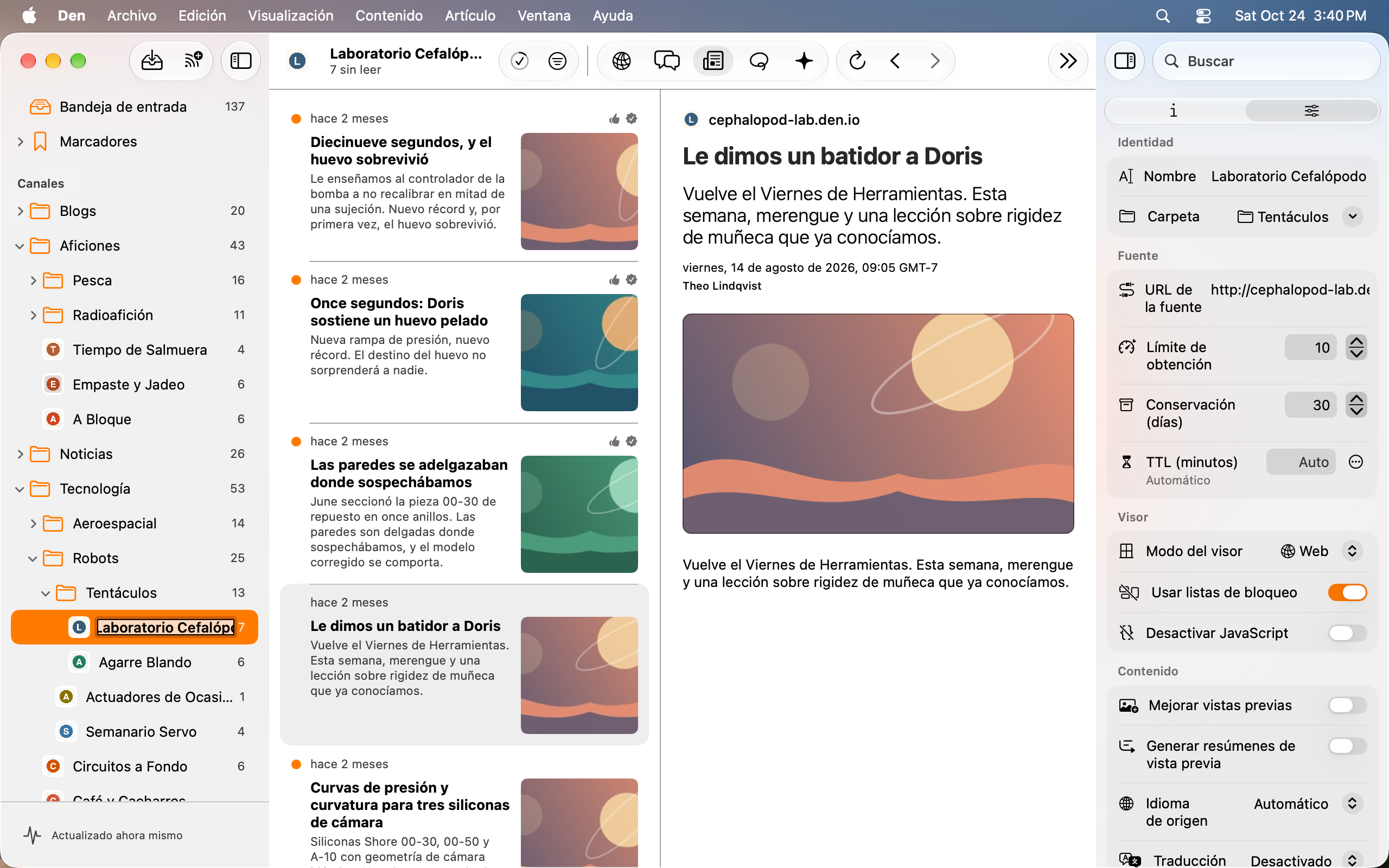Open the Archivo menu
The height and width of the screenshot is (868, 1389).
131,16
